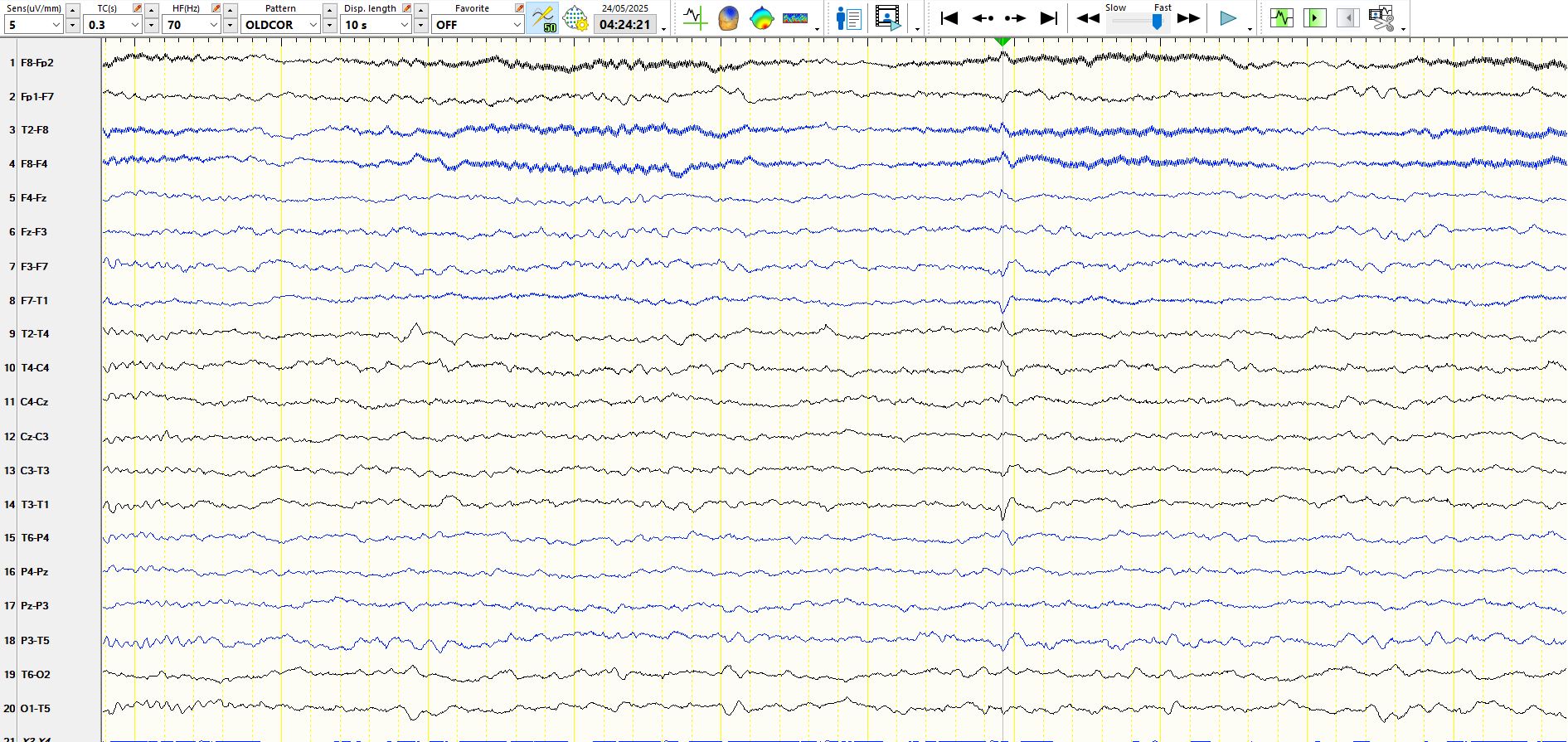Click the Disp. length down stepper arrow
The width and height of the screenshot is (1568, 742).
pyautogui.click(x=421, y=25)
